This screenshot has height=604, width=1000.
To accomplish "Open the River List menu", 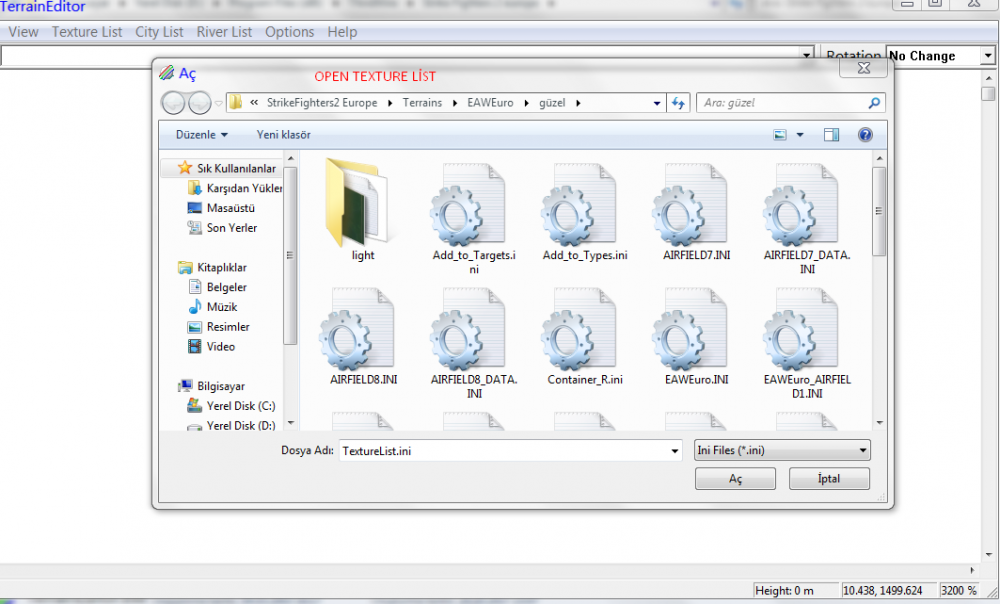I will 224,32.
